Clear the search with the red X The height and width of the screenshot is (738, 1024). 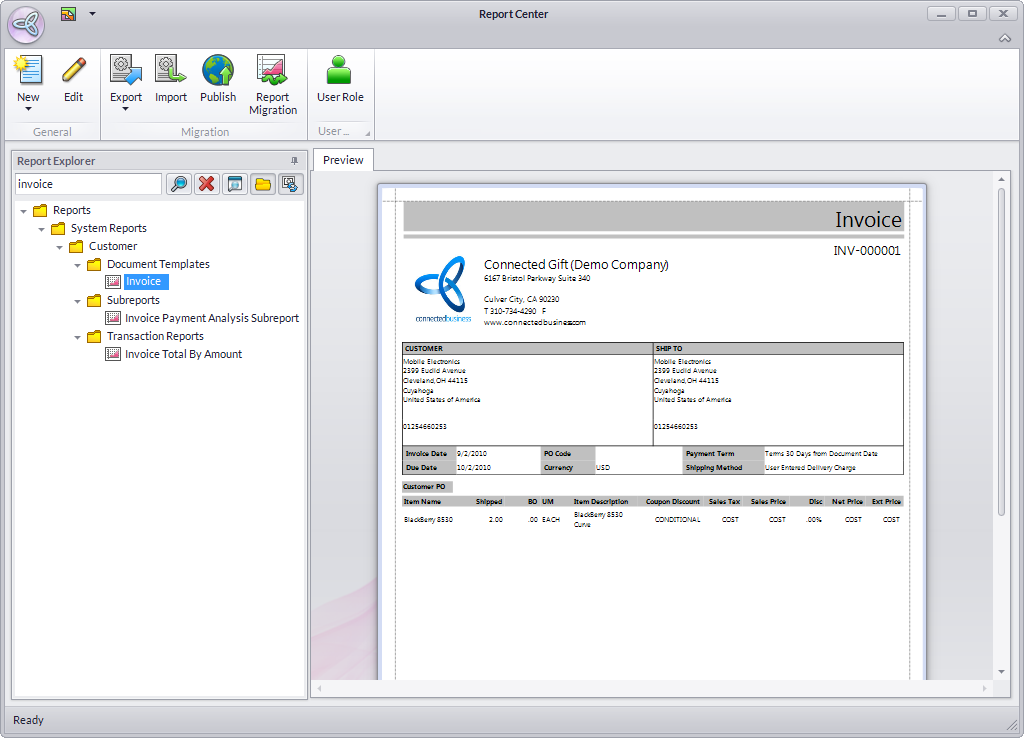207,184
